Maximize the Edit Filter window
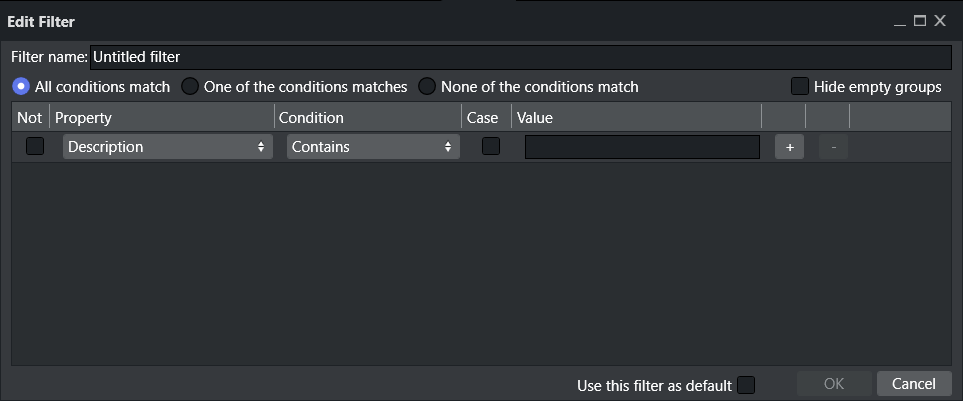Viewport: 963px width, 401px height. 920,21
